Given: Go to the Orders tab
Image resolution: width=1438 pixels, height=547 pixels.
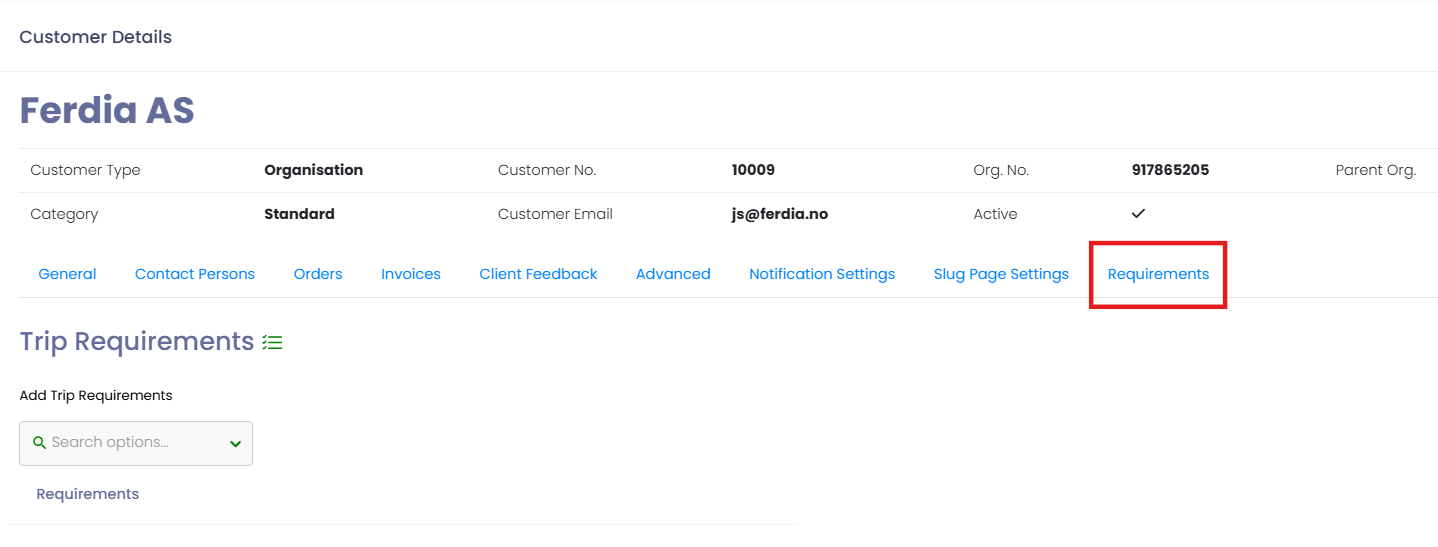Looking at the screenshot, I should click(318, 274).
